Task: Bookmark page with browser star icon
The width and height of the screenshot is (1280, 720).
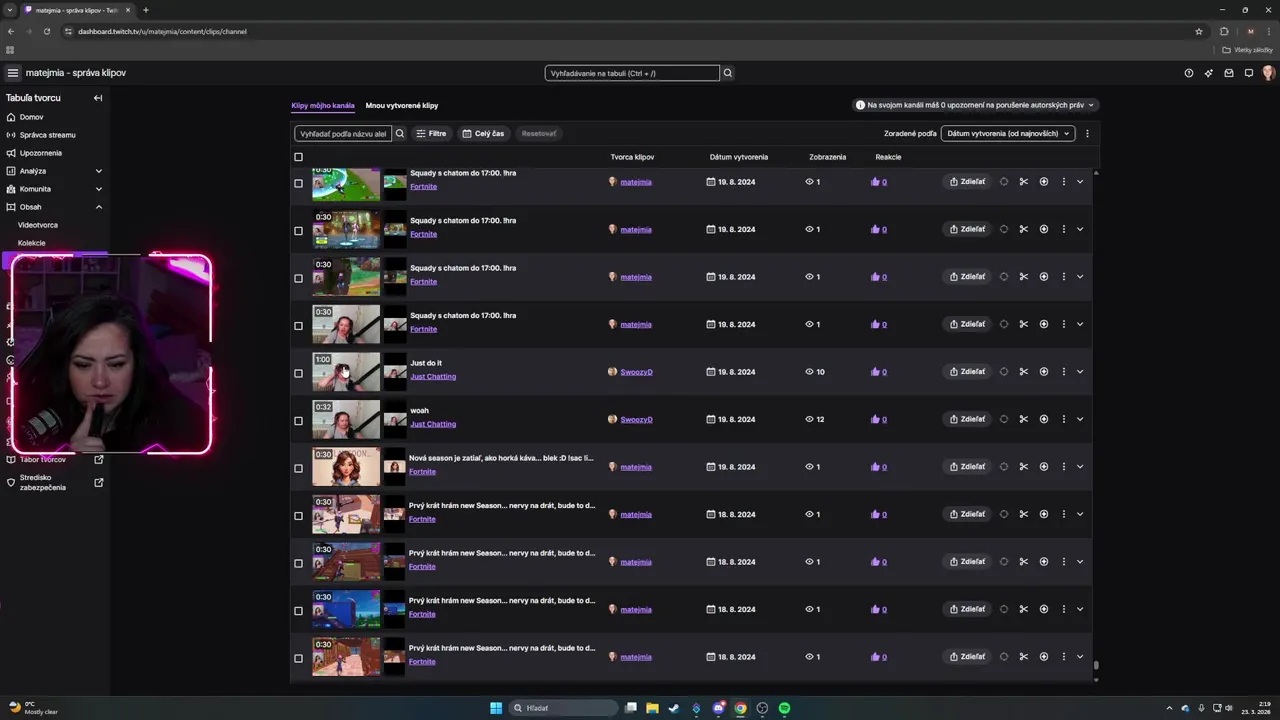Action: tap(1199, 31)
